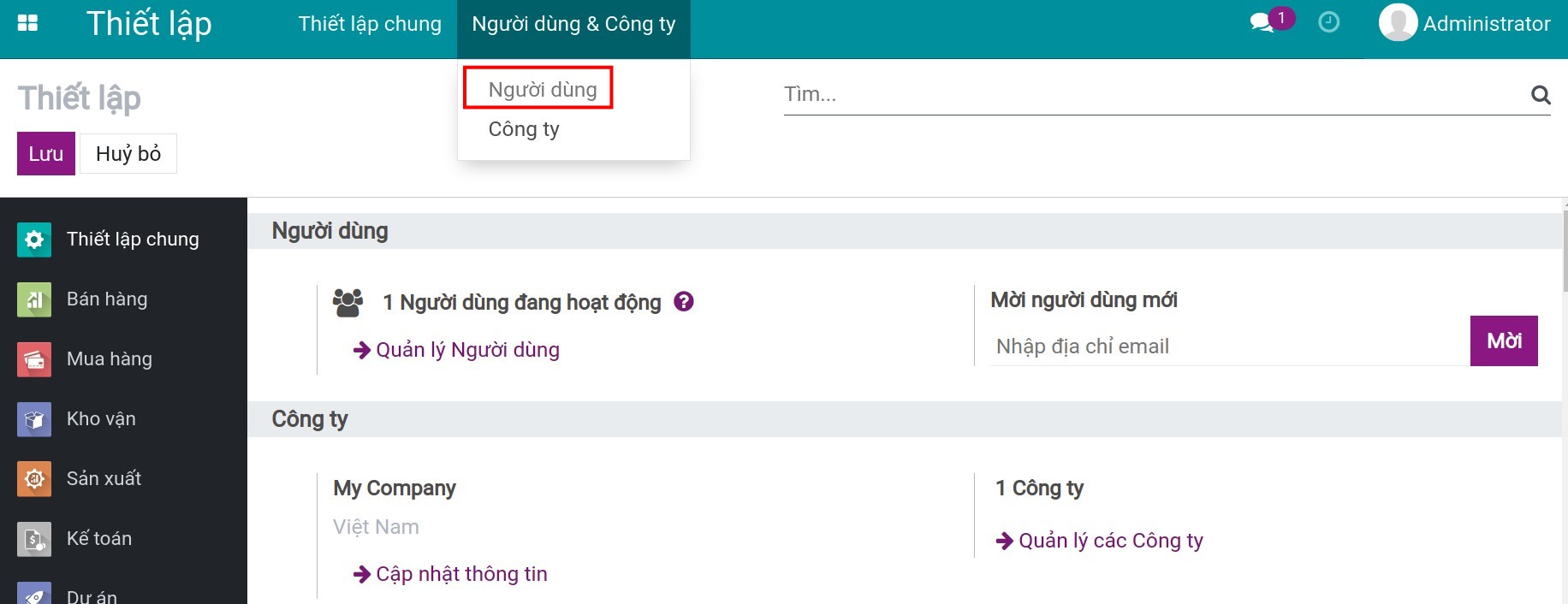Viewport: 1568px width, 604px height.
Task: Click the Thiết lập app title
Action: click(x=149, y=24)
